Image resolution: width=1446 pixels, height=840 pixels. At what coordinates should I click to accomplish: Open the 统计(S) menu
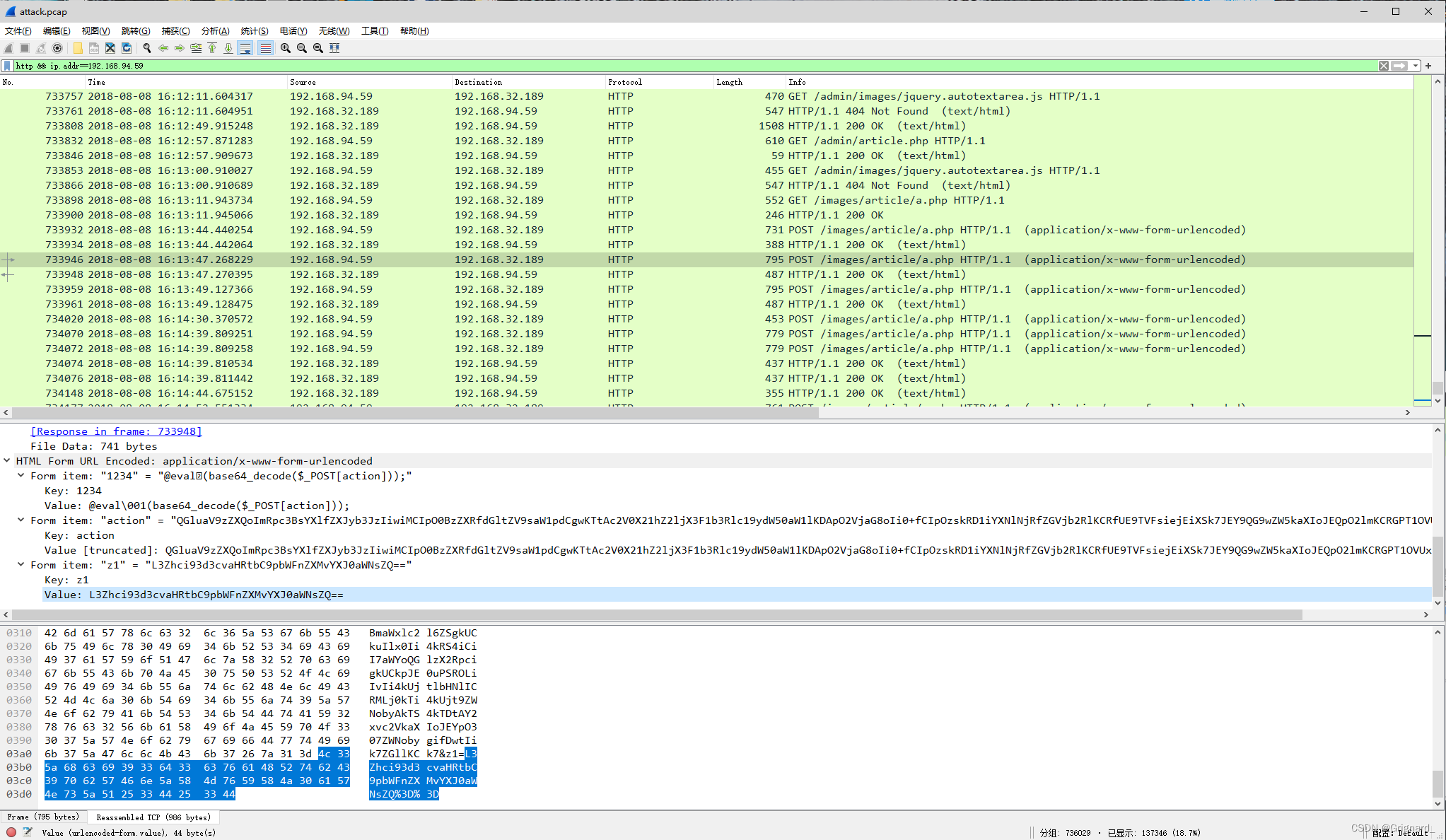click(x=255, y=31)
